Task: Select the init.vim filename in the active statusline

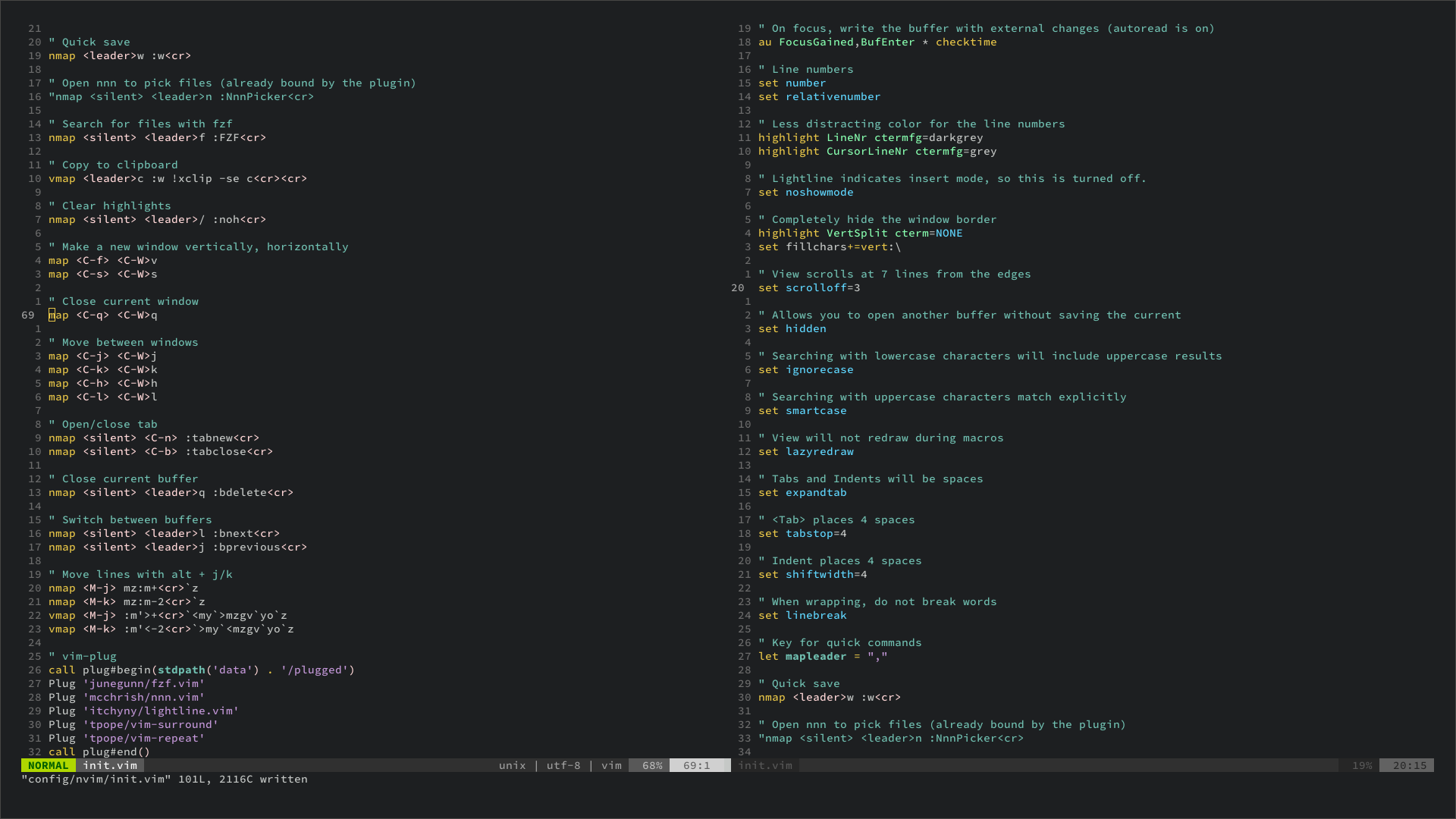Action: [110, 765]
